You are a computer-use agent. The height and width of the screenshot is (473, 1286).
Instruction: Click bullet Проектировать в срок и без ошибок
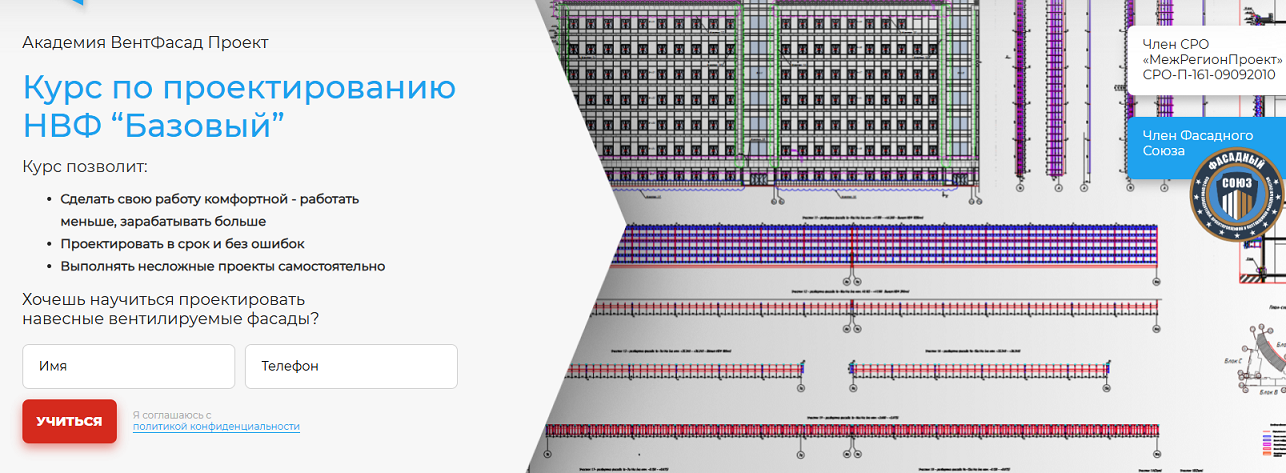click(182, 243)
